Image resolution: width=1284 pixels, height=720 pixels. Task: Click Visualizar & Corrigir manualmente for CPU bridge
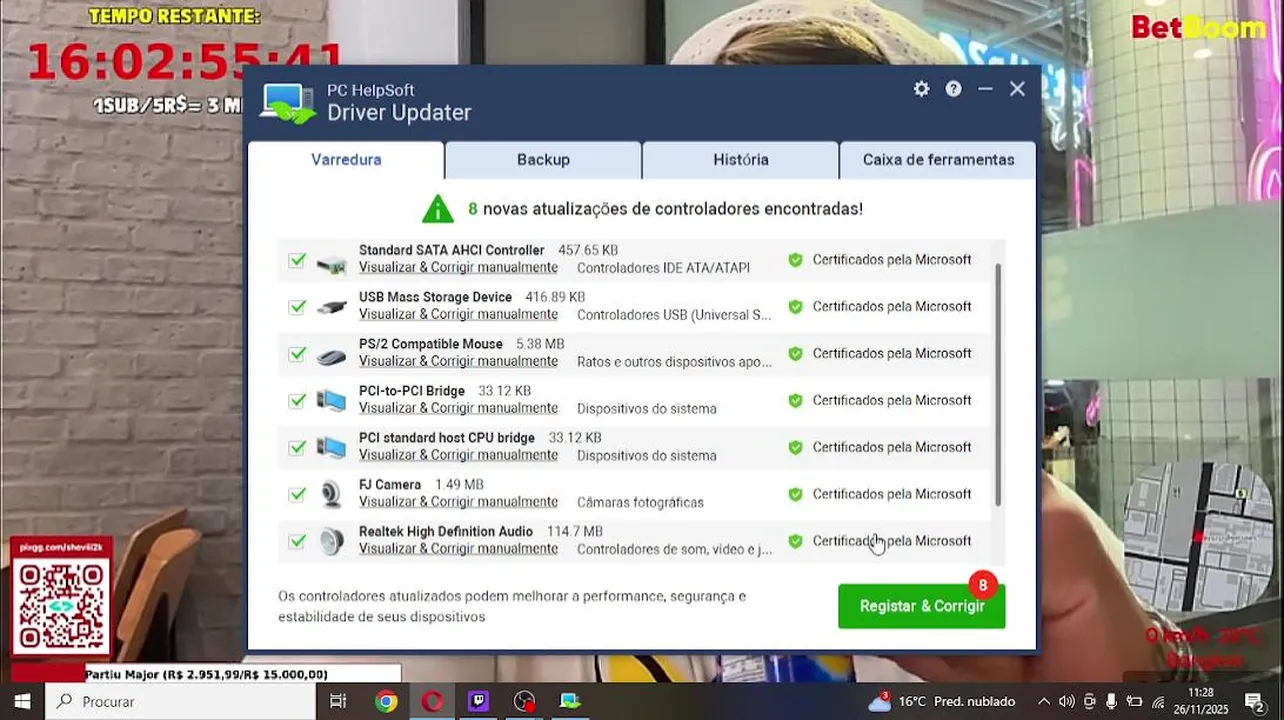(458, 456)
